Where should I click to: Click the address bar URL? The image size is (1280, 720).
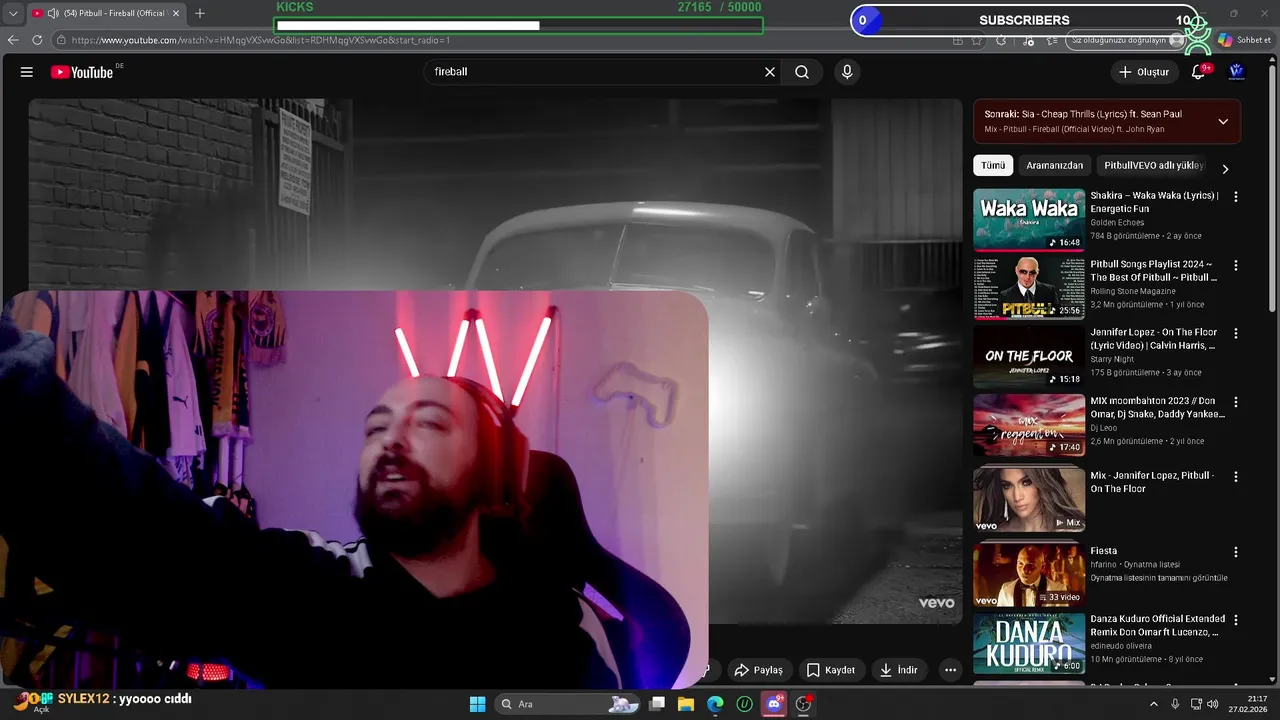(261, 40)
